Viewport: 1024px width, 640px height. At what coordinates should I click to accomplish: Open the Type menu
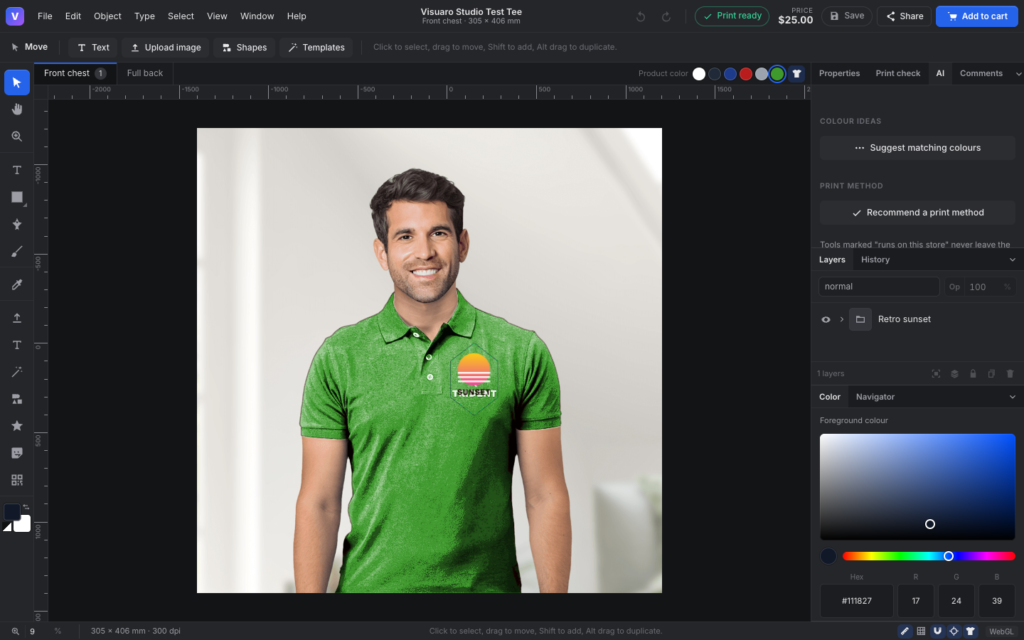click(144, 16)
